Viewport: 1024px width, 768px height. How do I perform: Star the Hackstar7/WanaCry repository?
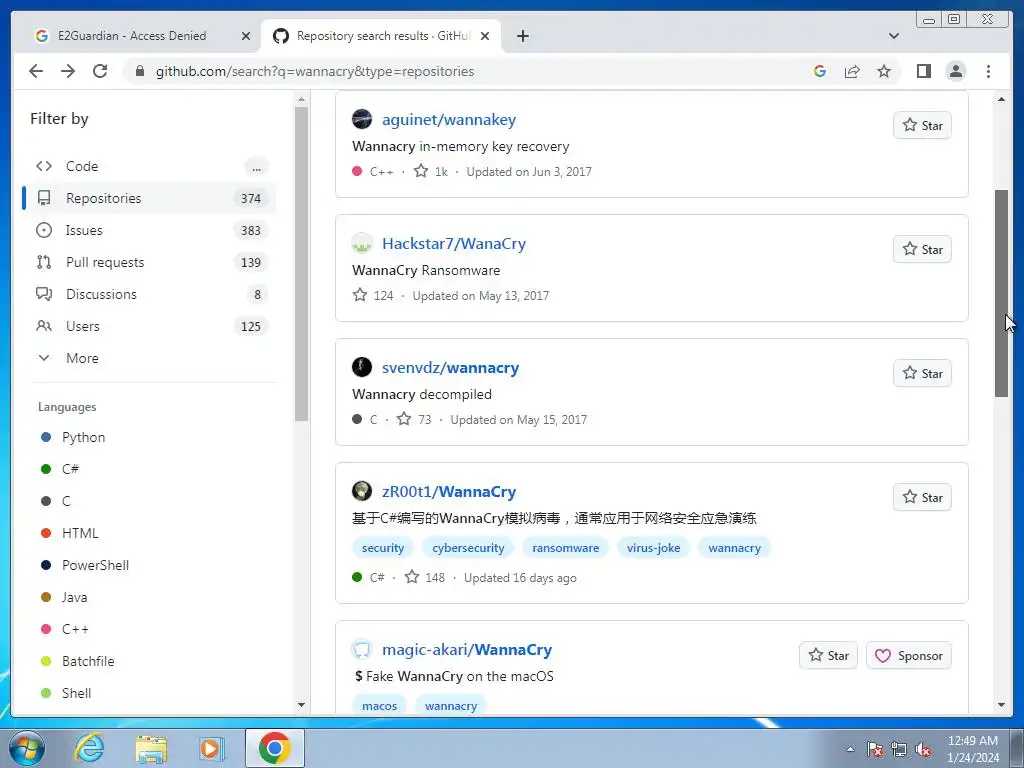tap(922, 249)
